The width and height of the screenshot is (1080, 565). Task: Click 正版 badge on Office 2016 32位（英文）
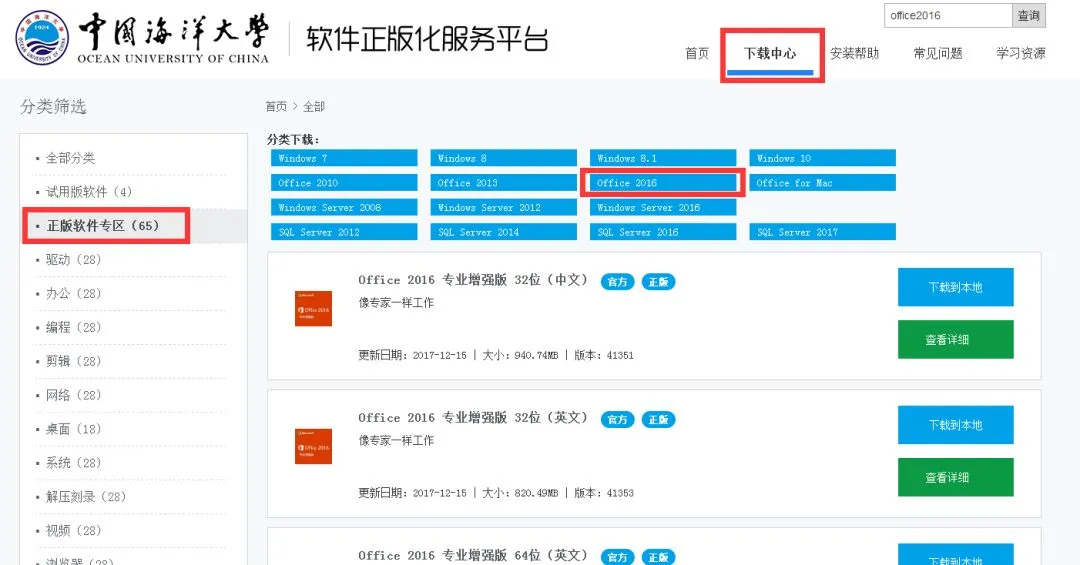tap(658, 420)
